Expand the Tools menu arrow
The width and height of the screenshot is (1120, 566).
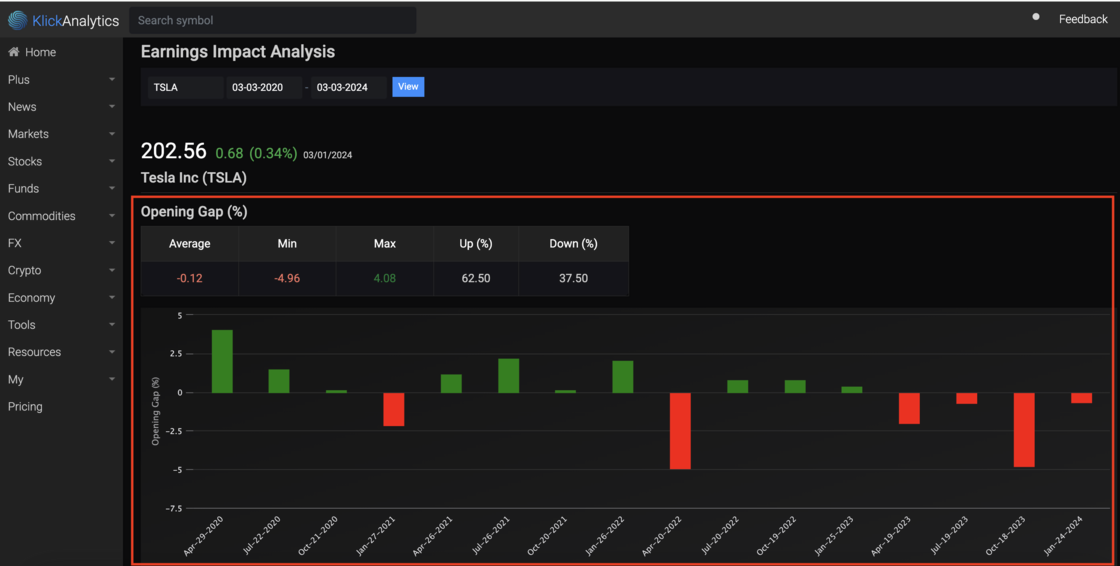(112, 324)
